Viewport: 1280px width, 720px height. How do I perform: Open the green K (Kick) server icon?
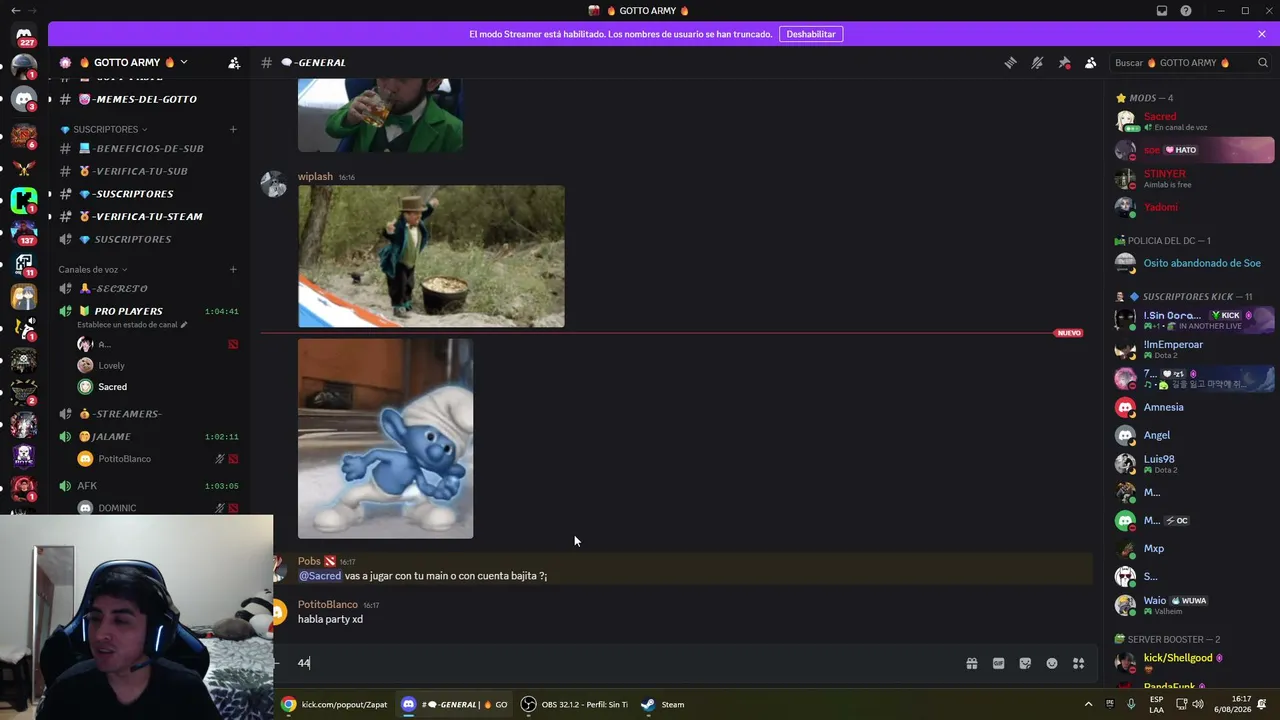(24, 199)
